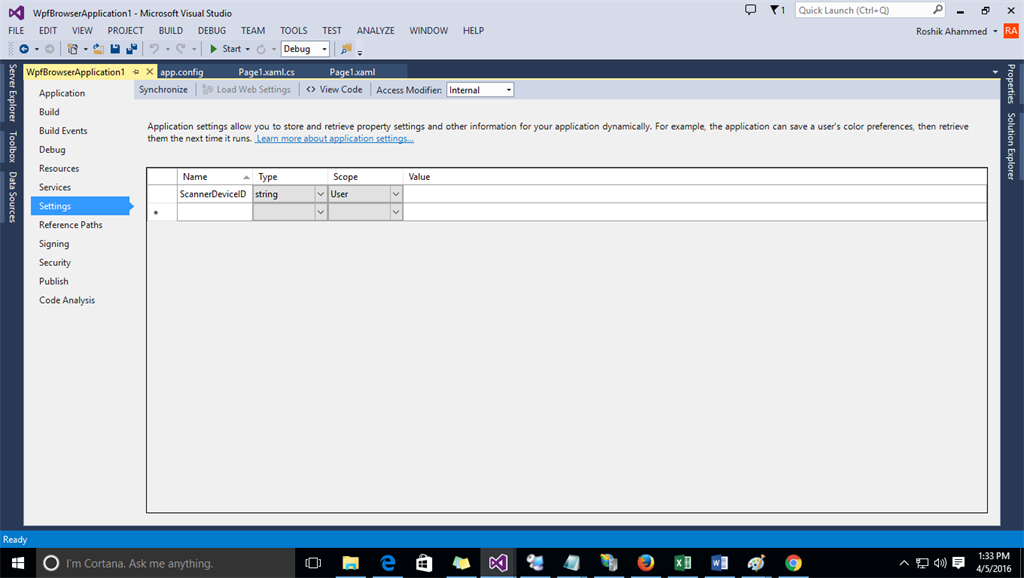The width and height of the screenshot is (1024, 578).
Task: Switch to the app.config tab
Action: [x=182, y=72]
